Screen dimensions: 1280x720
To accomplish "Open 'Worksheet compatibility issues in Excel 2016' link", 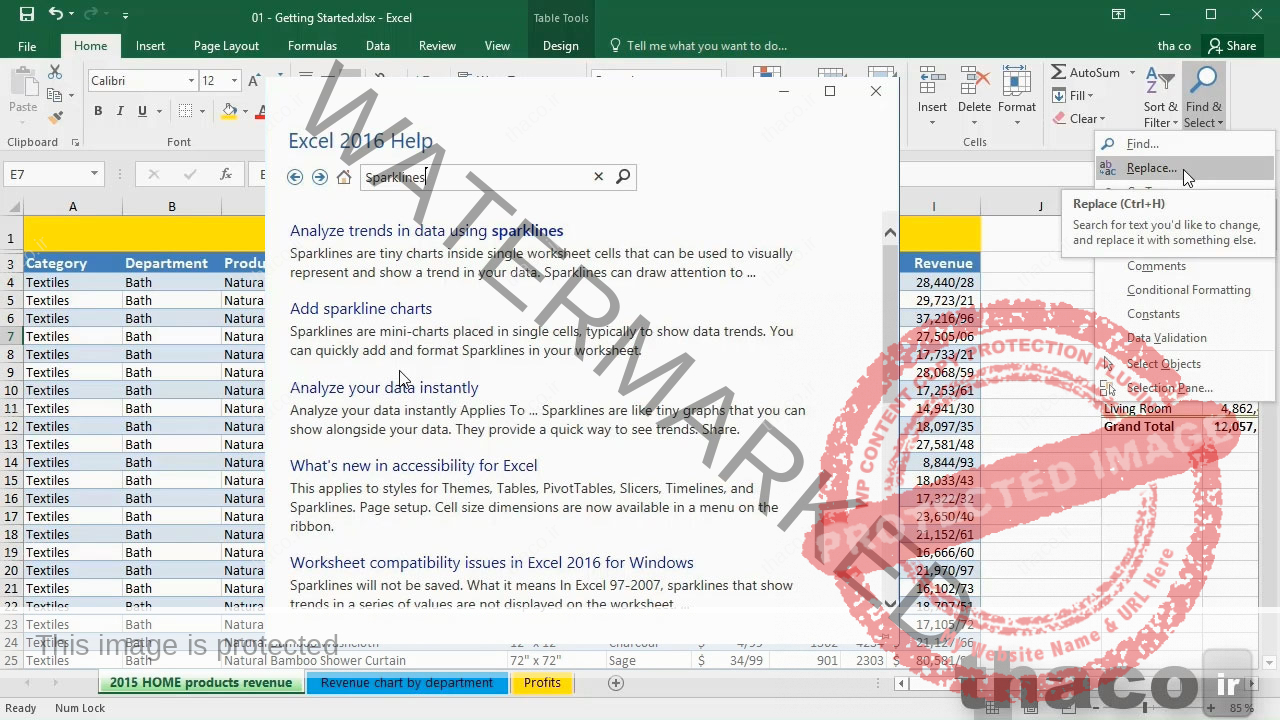I will (491, 563).
